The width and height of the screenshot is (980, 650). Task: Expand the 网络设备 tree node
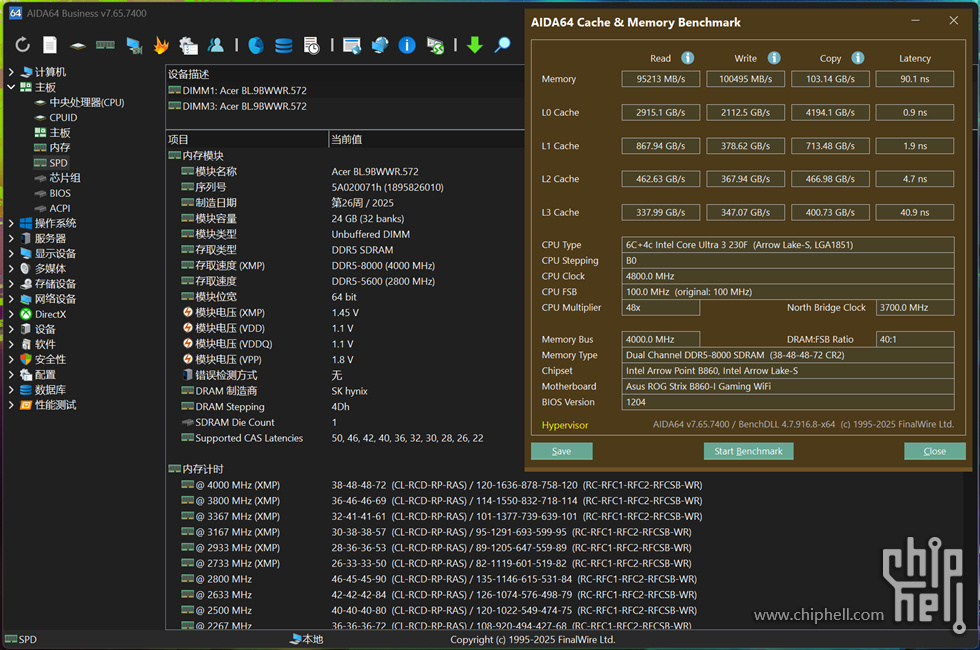11,299
